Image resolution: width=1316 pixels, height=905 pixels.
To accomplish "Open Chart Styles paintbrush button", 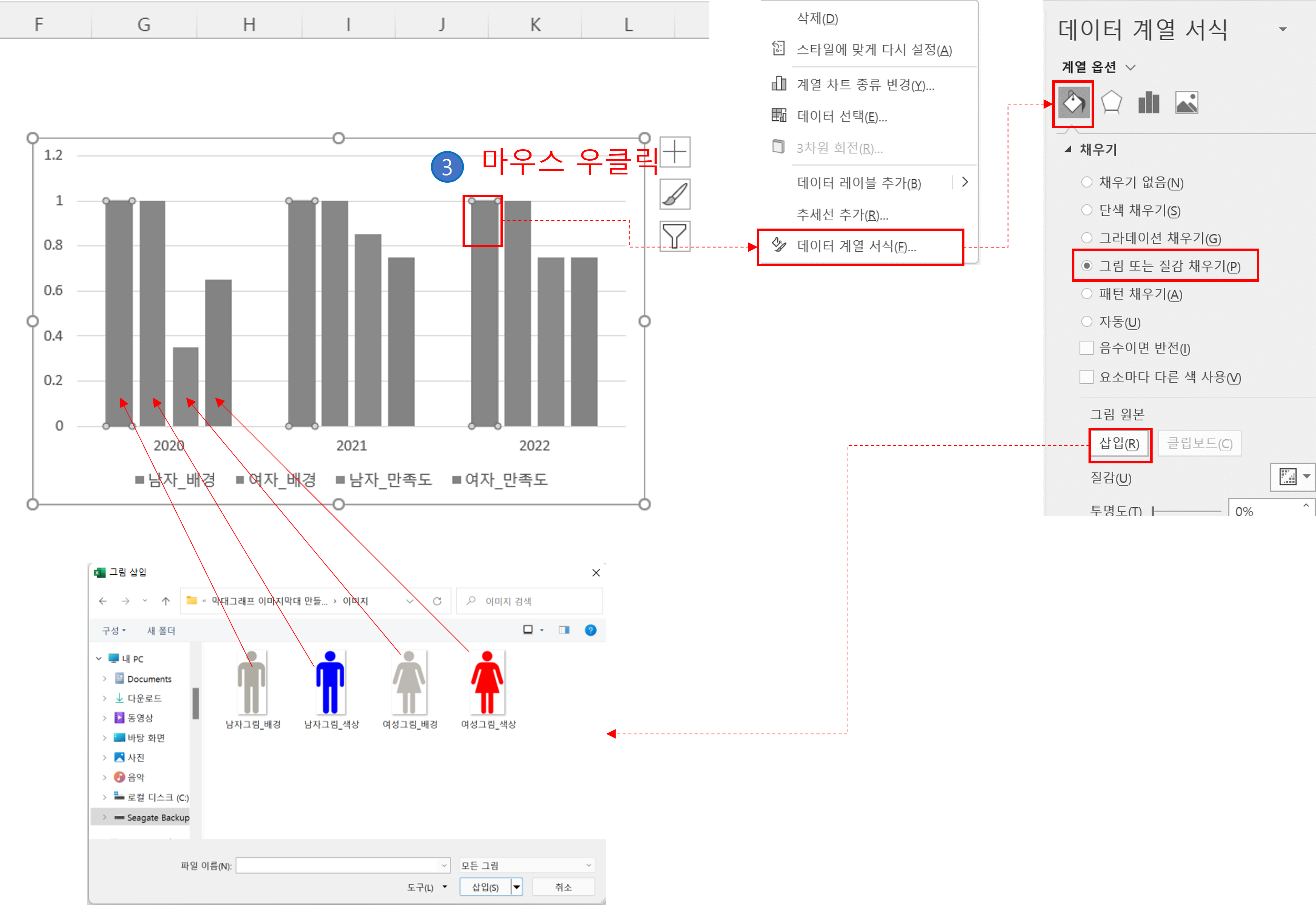I will [x=675, y=194].
